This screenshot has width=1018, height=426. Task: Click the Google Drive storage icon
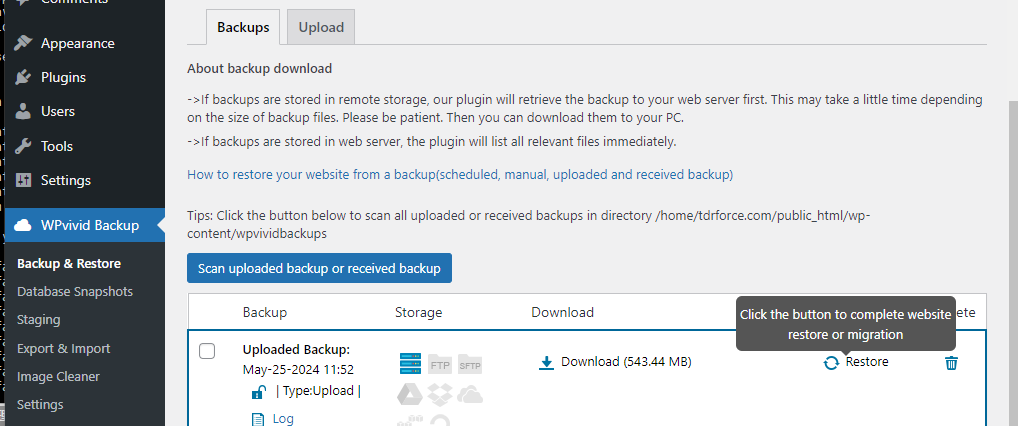point(411,394)
